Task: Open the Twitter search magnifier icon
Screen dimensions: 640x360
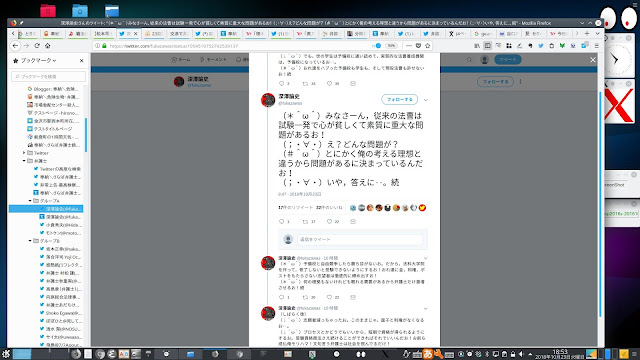Action: coord(469,60)
